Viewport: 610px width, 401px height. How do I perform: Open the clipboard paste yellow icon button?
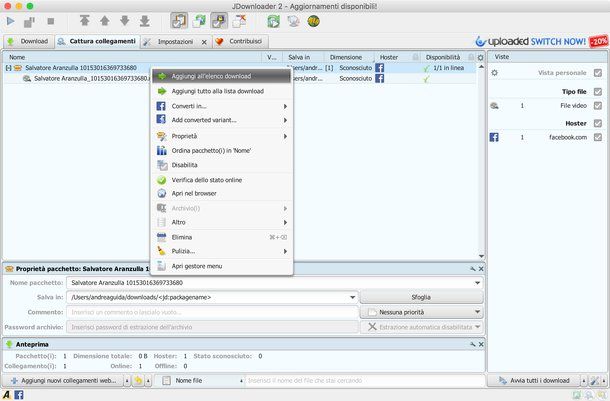point(138,380)
